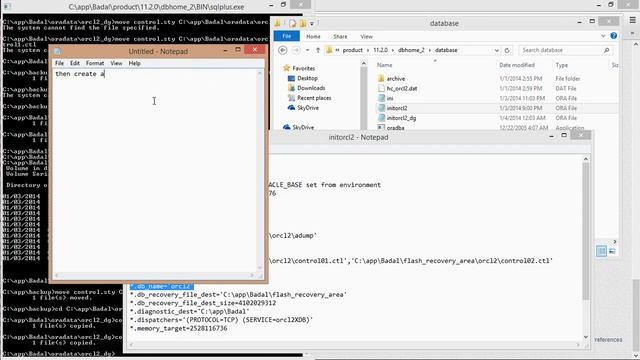Open Customize Quick Access Toolbar dropdown
The height and width of the screenshot is (360, 640).
point(312,24)
